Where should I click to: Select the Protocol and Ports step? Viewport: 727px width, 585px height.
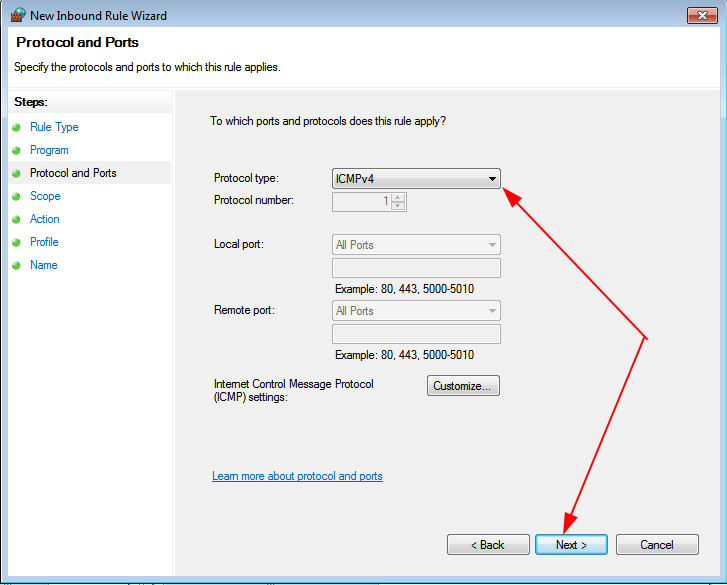tap(73, 173)
